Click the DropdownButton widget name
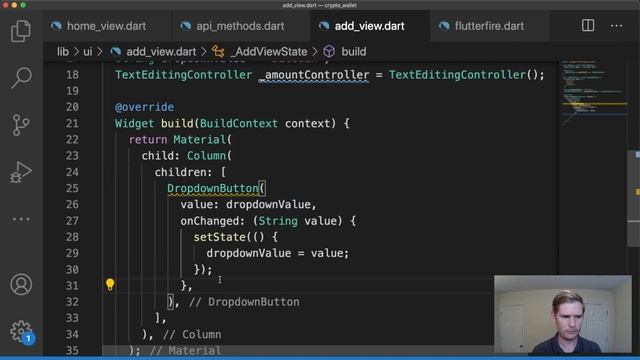The width and height of the screenshot is (640, 360). pos(213,188)
